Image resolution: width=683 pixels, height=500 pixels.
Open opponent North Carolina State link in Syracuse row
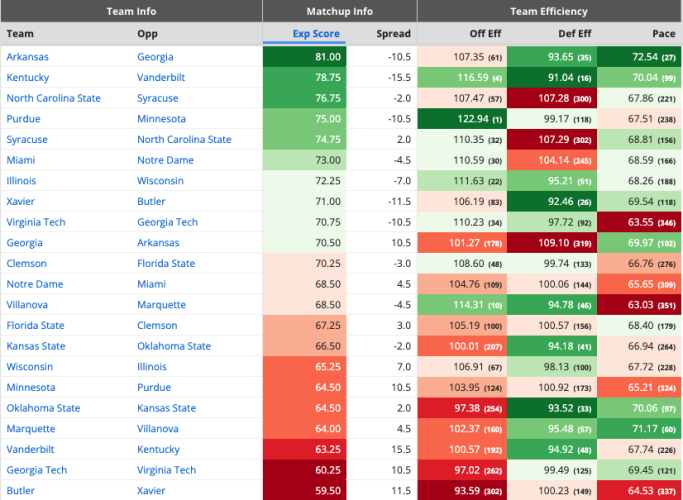pyautogui.click(x=184, y=139)
